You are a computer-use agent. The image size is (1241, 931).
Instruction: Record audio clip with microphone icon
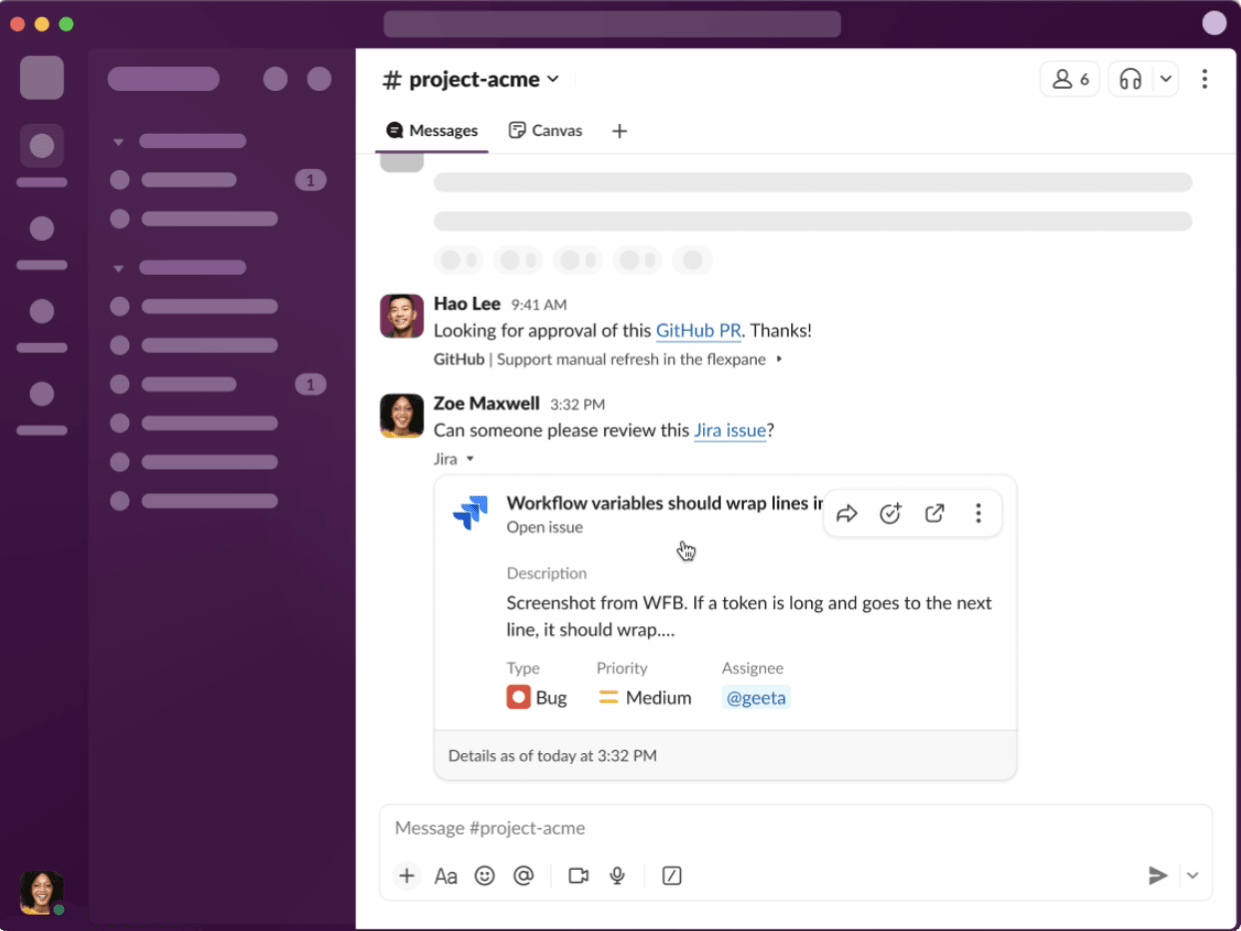pos(618,876)
